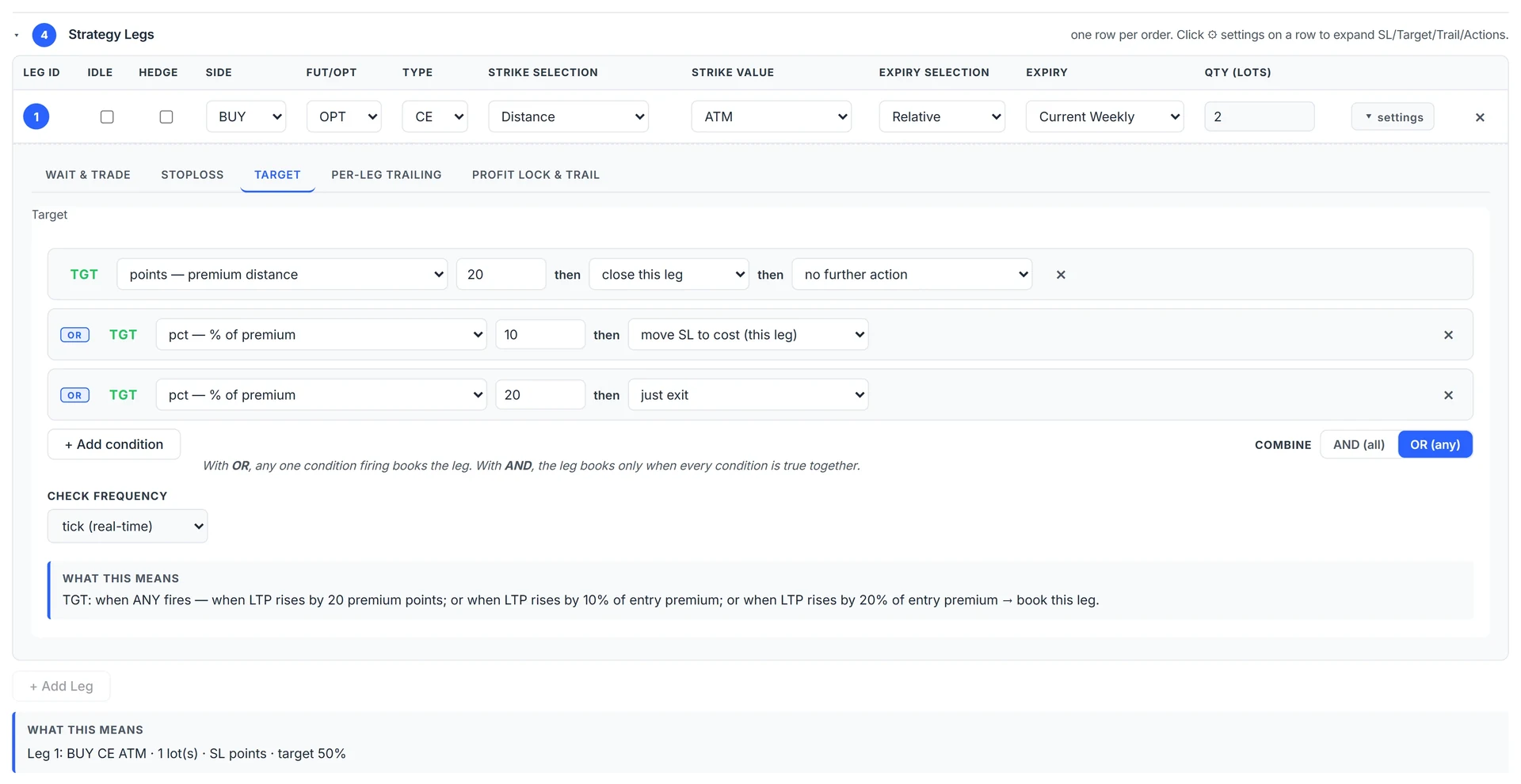This screenshot has height=784, width=1521.
Task: Select OR (any) combine mode
Action: pos(1435,444)
